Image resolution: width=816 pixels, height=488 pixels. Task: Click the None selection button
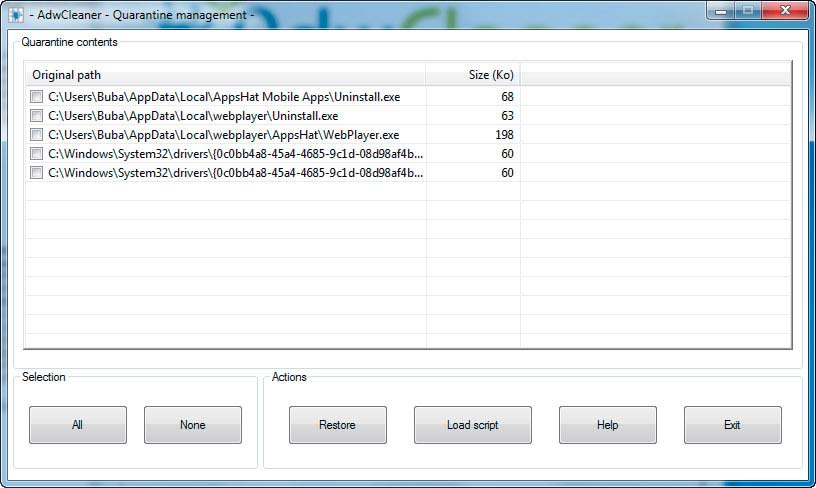point(193,425)
